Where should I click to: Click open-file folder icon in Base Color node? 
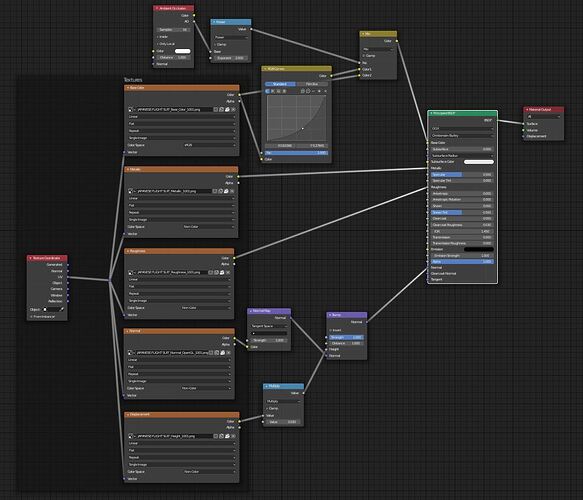[227, 110]
